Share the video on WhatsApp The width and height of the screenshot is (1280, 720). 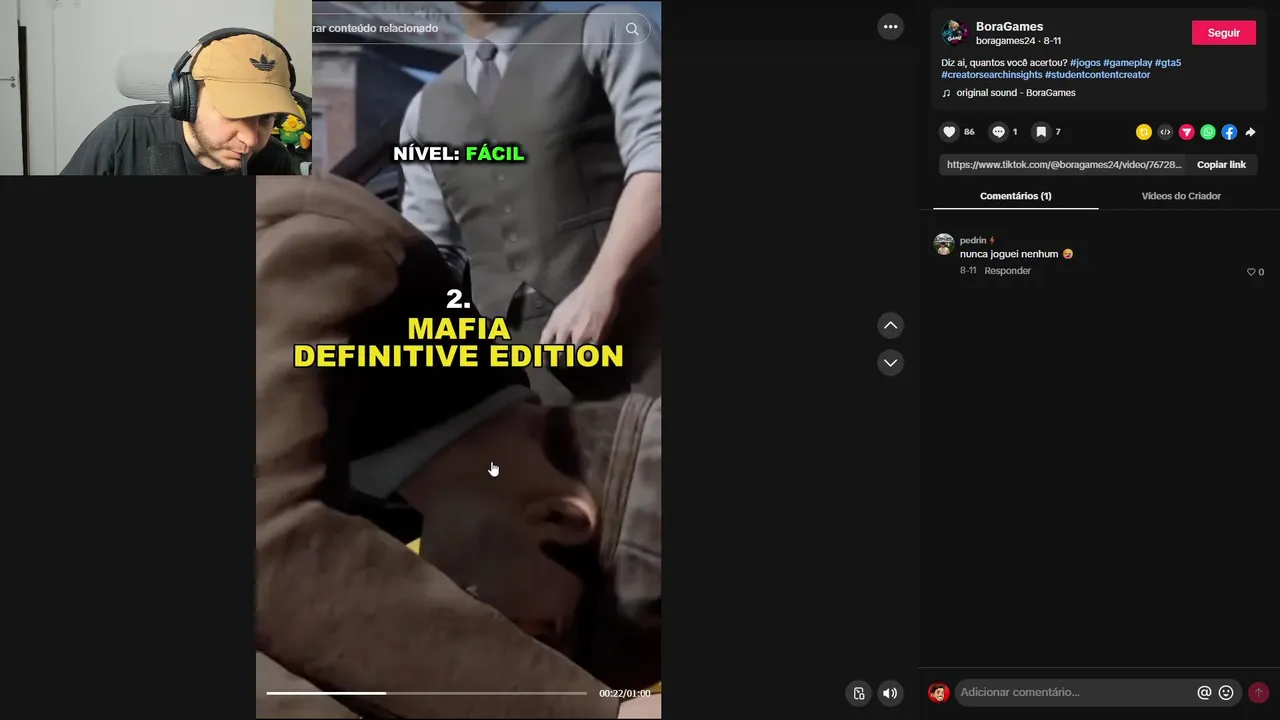[1208, 132]
